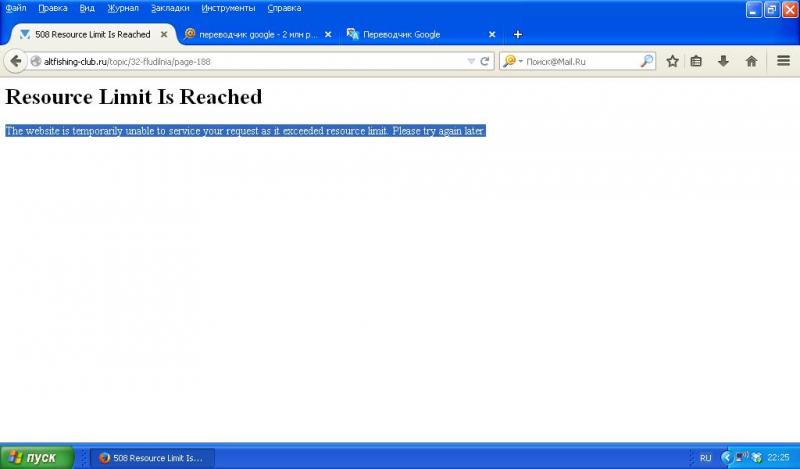The image size is (800, 469).
Task: Open the hamburger menu in Firefox
Action: (783, 61)
